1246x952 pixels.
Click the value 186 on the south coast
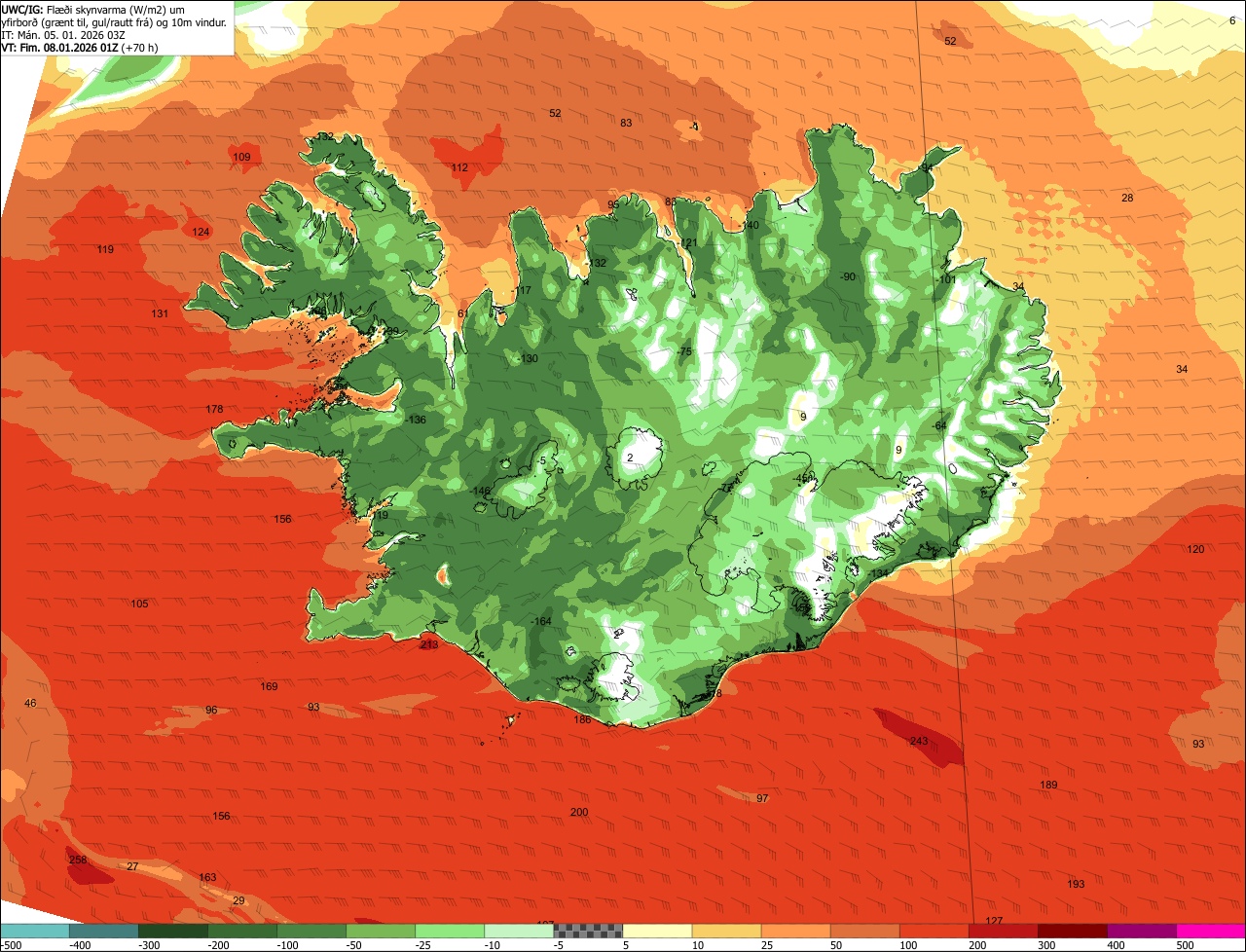point(582,719)
